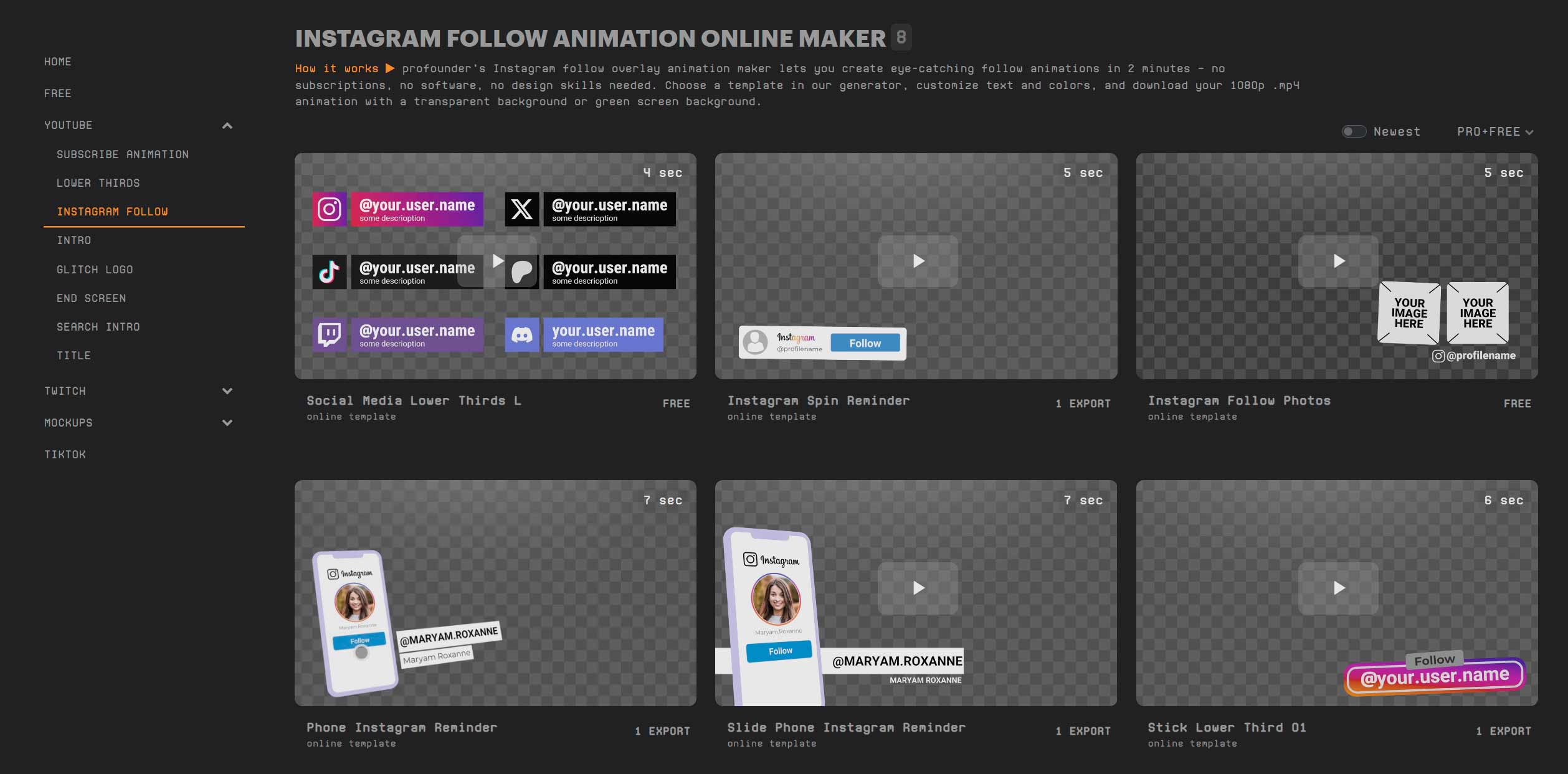Click 1 EXPORT label on Instagram Spin Reminder
Viewport: 1568px width, 774px height.
(x=1083, y=404)
